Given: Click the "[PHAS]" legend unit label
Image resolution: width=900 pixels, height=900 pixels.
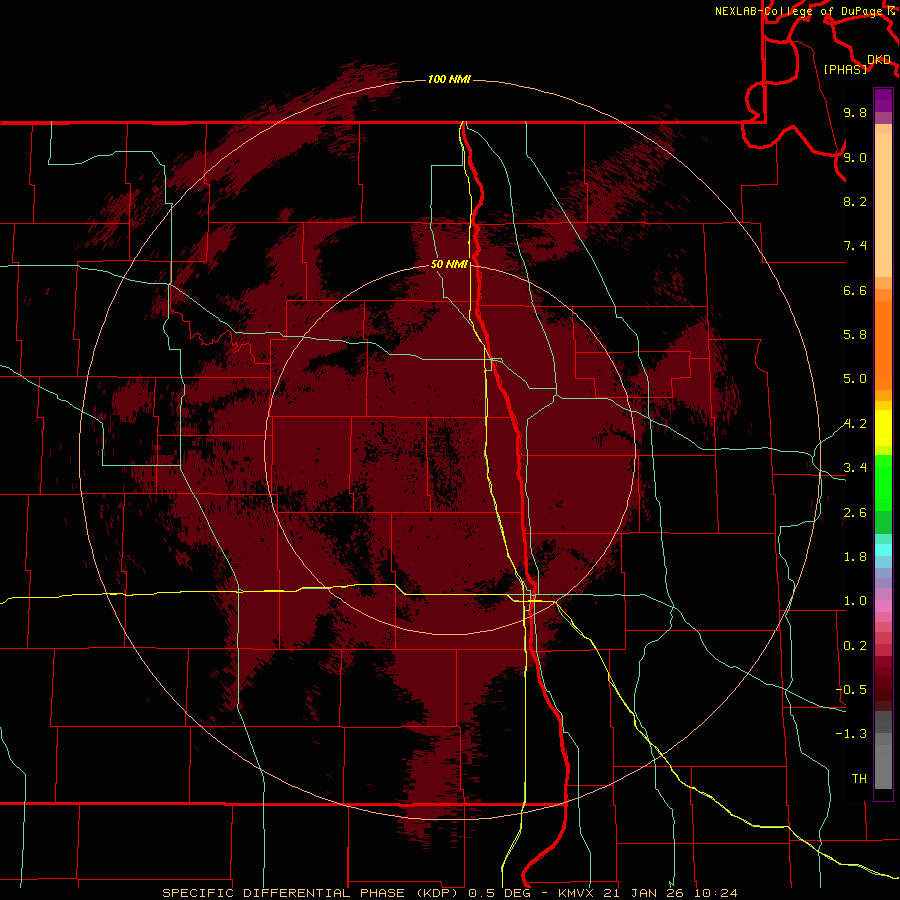Looking at the screenshot, I should pos(845,69).
